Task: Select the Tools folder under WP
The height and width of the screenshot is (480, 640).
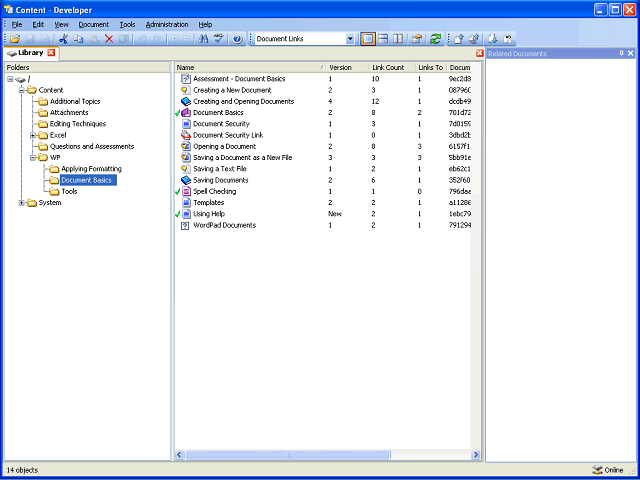Action: (x=69, y=191)
